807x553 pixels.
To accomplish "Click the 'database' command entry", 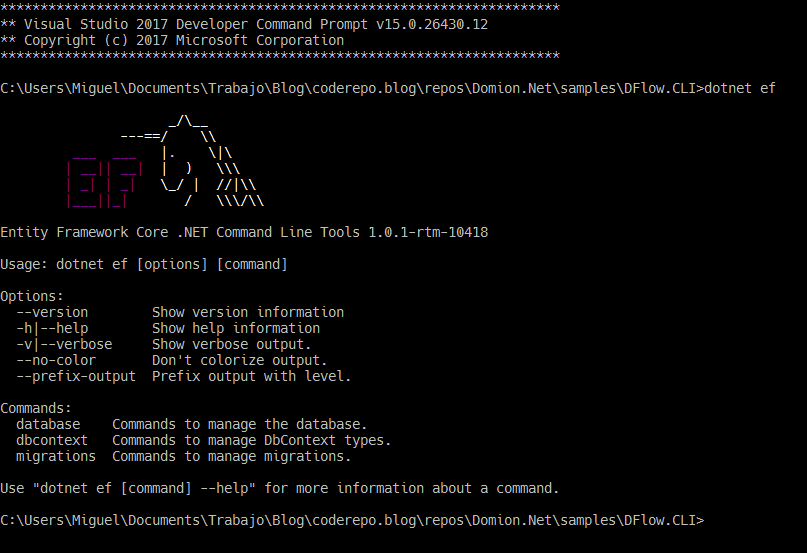I will pos(48,424).
